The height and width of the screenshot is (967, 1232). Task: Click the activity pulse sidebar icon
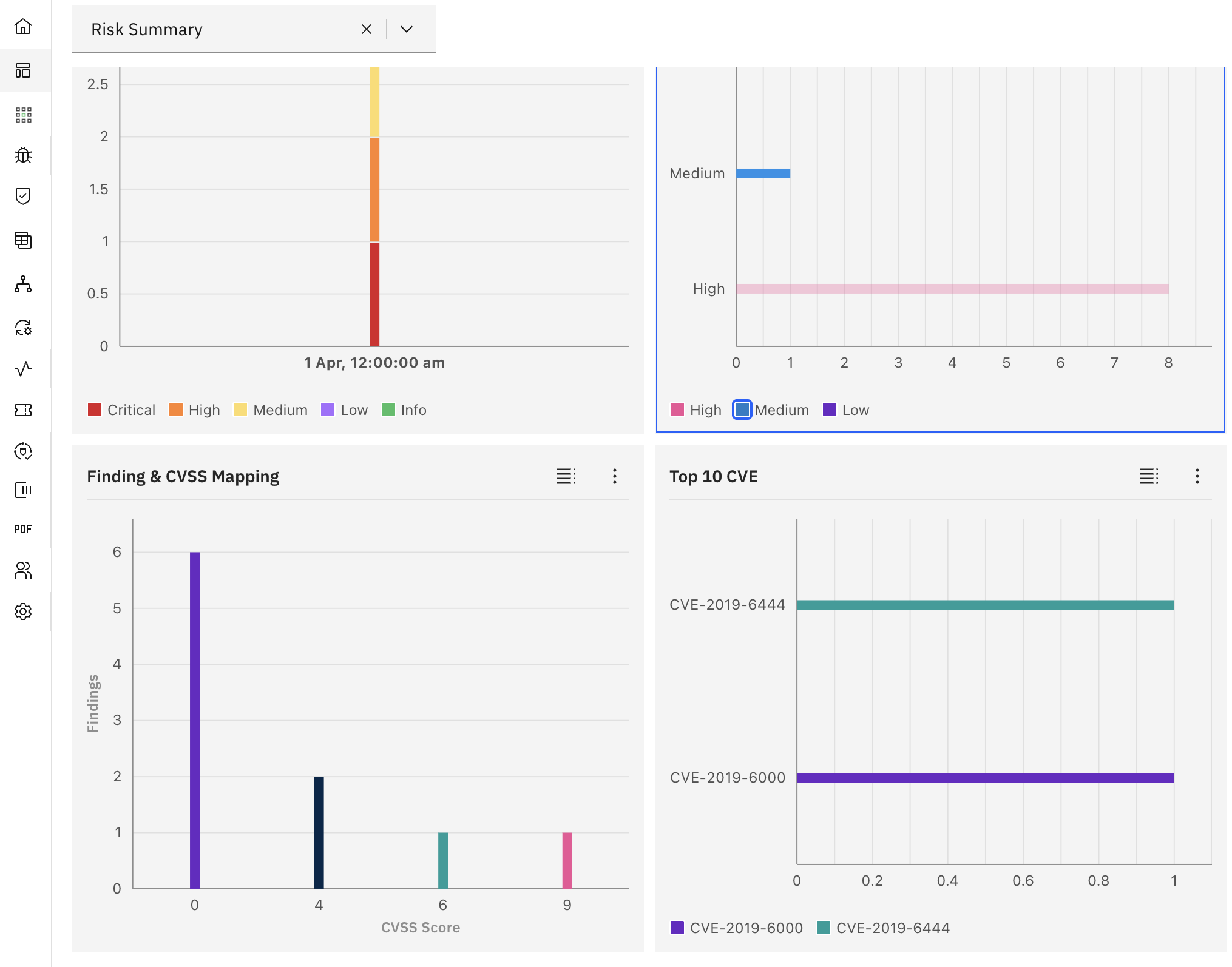(23, 369)
